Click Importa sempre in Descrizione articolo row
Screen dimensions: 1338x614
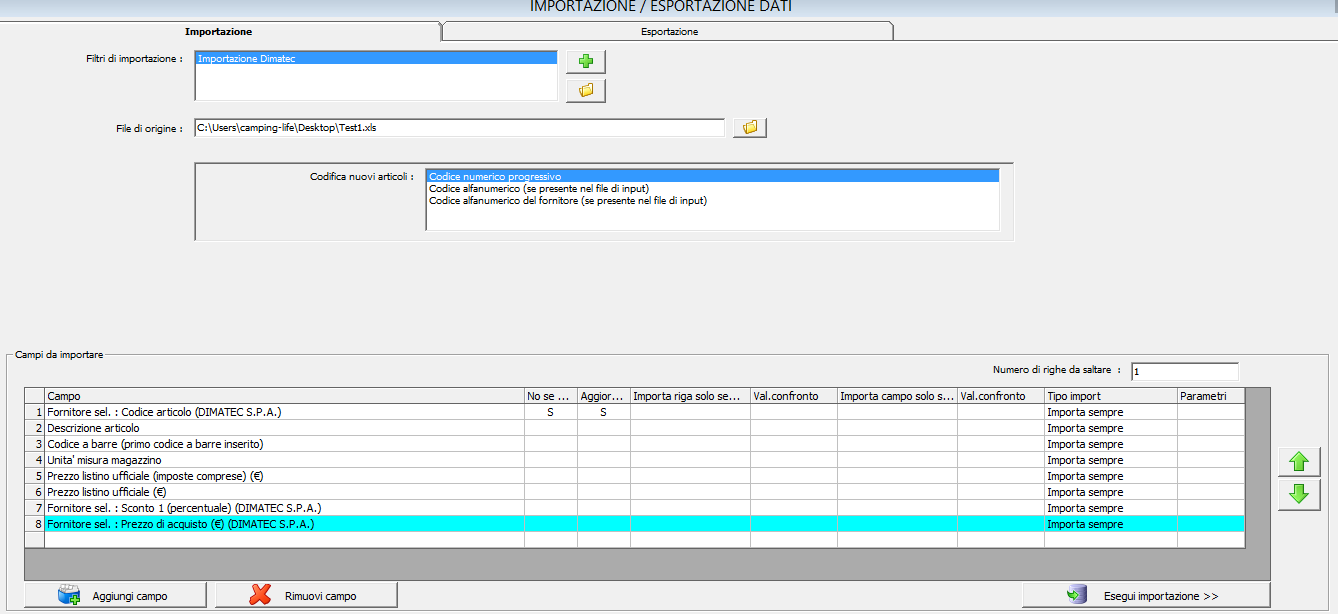pos(1110,428)
